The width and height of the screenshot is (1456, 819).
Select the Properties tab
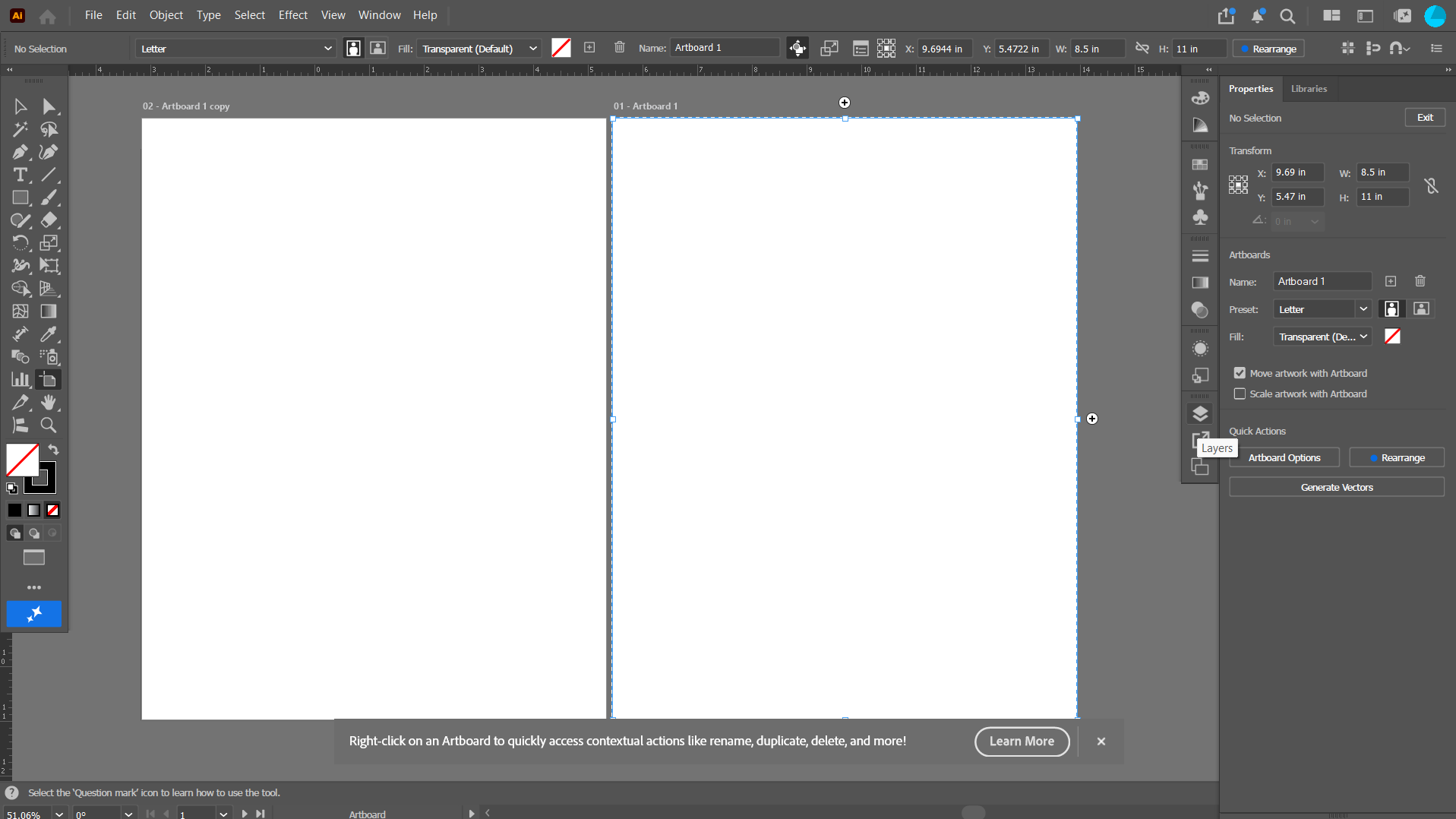tap(1250, 89)
